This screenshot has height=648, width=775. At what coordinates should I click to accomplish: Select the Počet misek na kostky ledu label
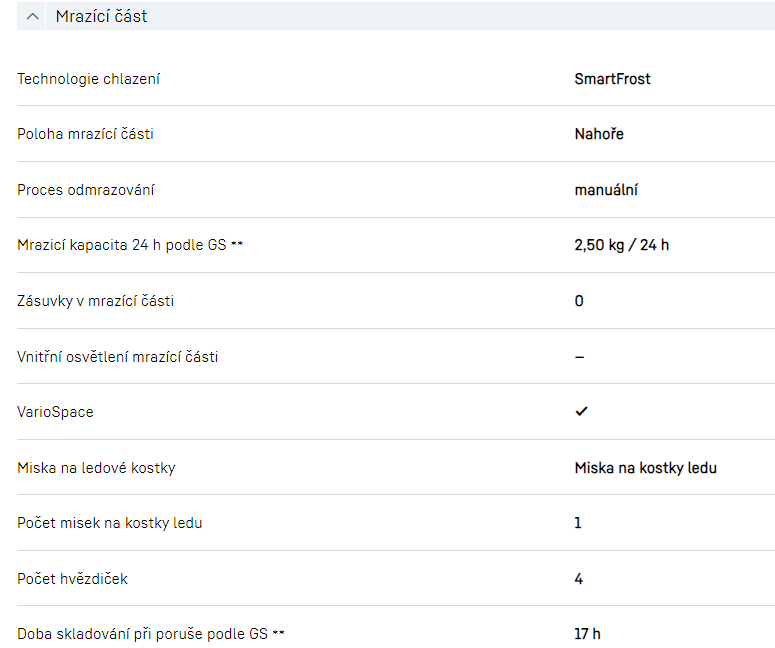(x=109, y=523)
